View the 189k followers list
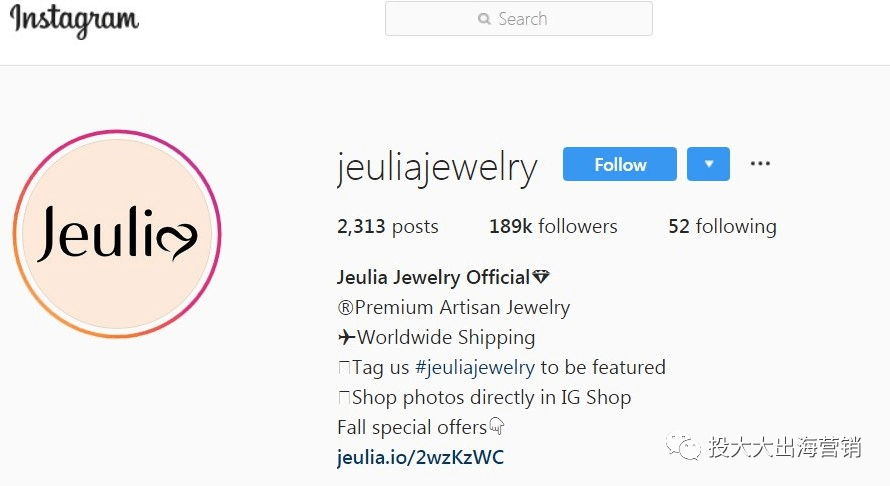 tap(553, 227)
